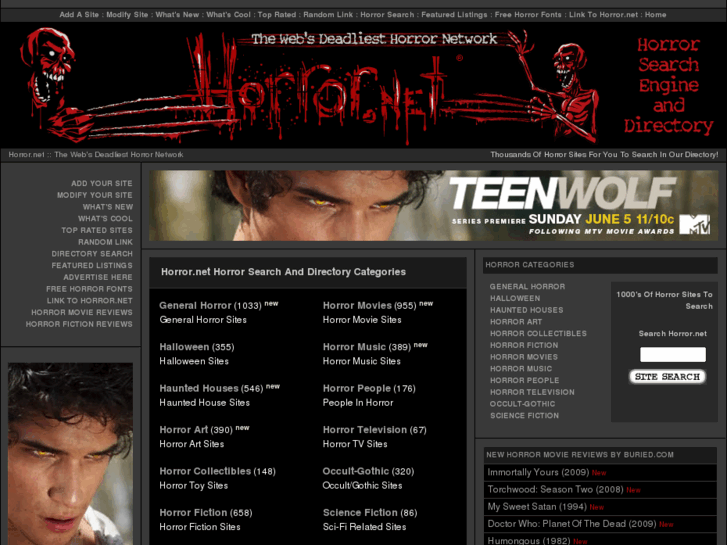Open Link To Horror.net in top bar
The image size is (727, 545).
(x=603, y=15)
